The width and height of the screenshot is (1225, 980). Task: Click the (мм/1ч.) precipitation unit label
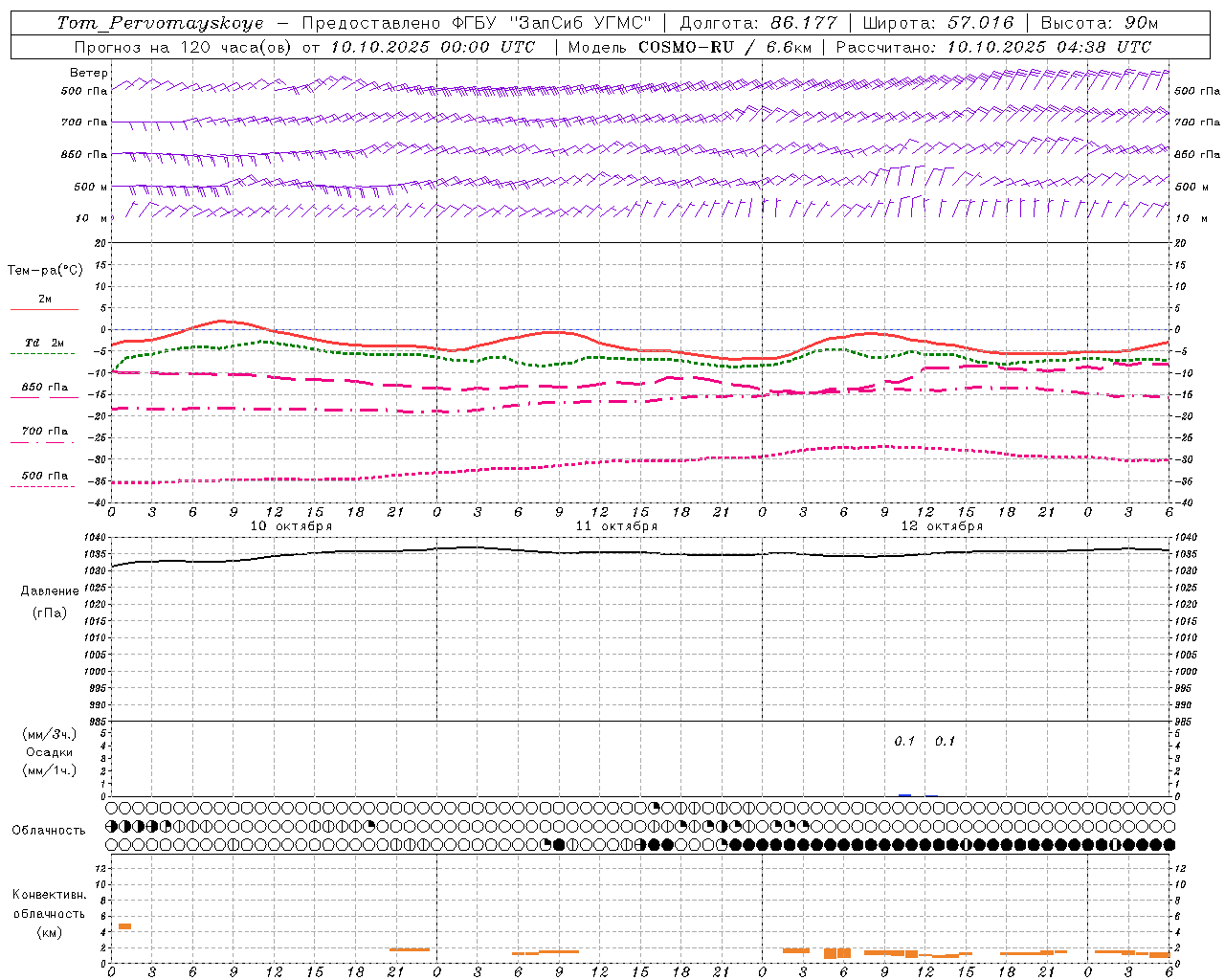50,770
